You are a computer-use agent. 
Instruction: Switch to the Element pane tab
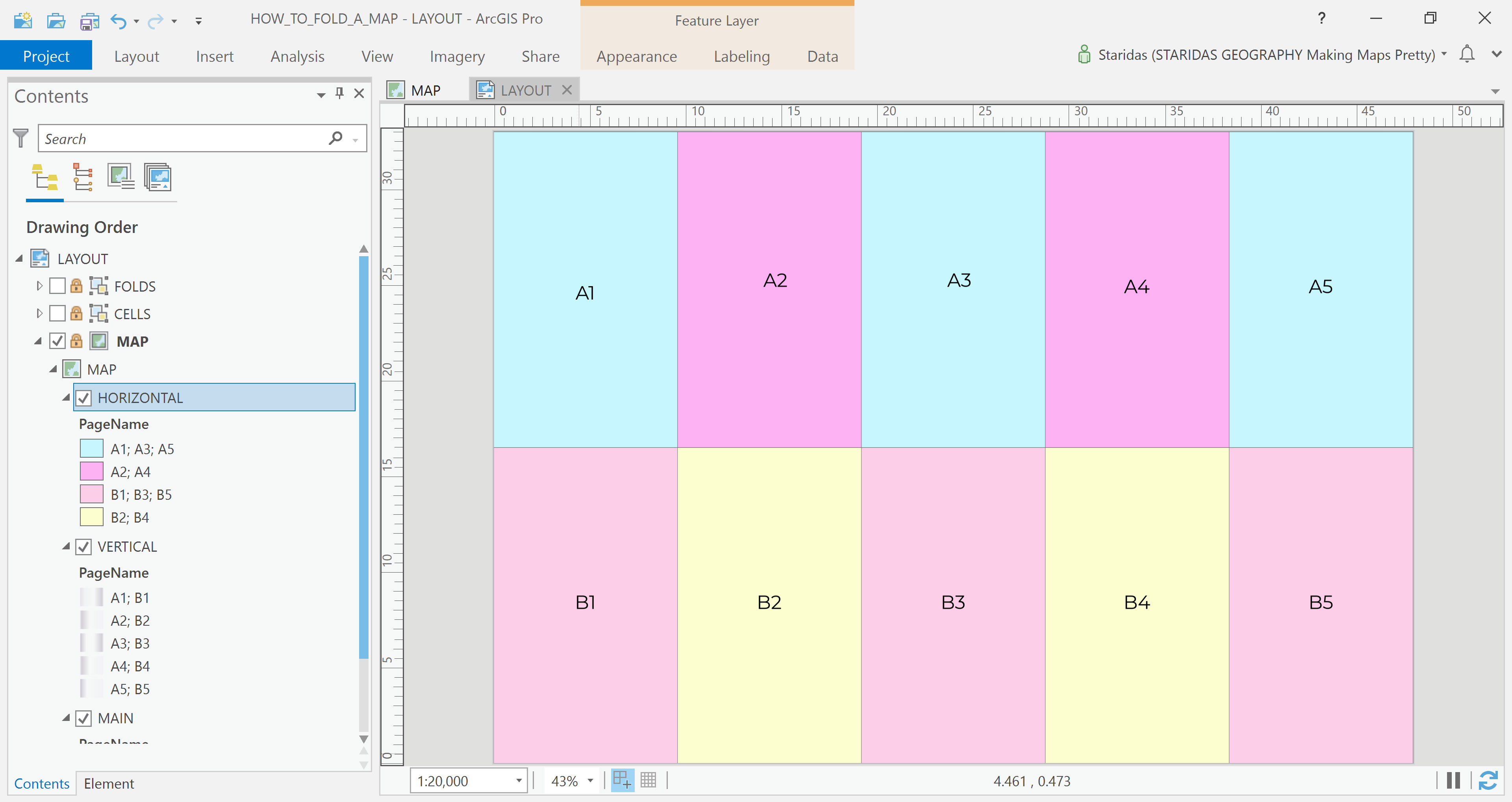pyautogui.click(x=109, y=784)
